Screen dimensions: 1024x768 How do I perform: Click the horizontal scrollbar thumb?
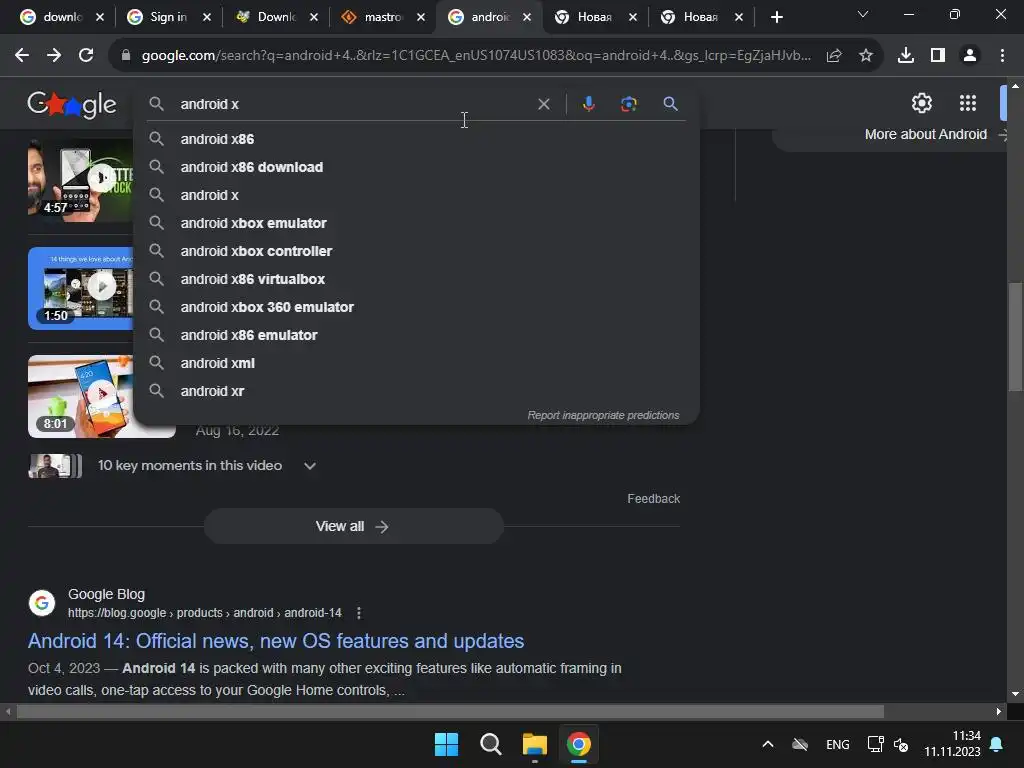pyautogui.click(x=450, y=711)
